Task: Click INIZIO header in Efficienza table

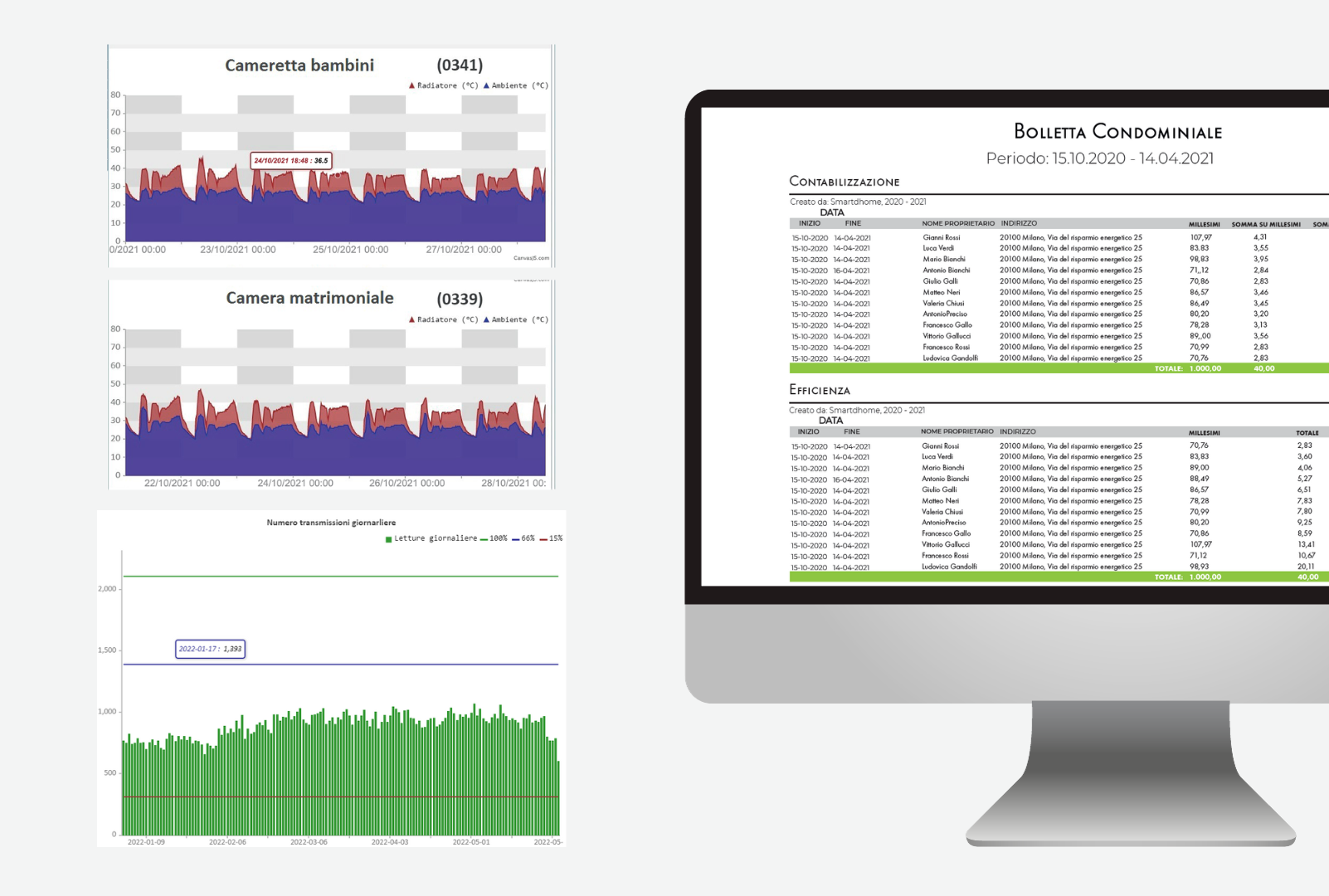Action: point(808,431)
